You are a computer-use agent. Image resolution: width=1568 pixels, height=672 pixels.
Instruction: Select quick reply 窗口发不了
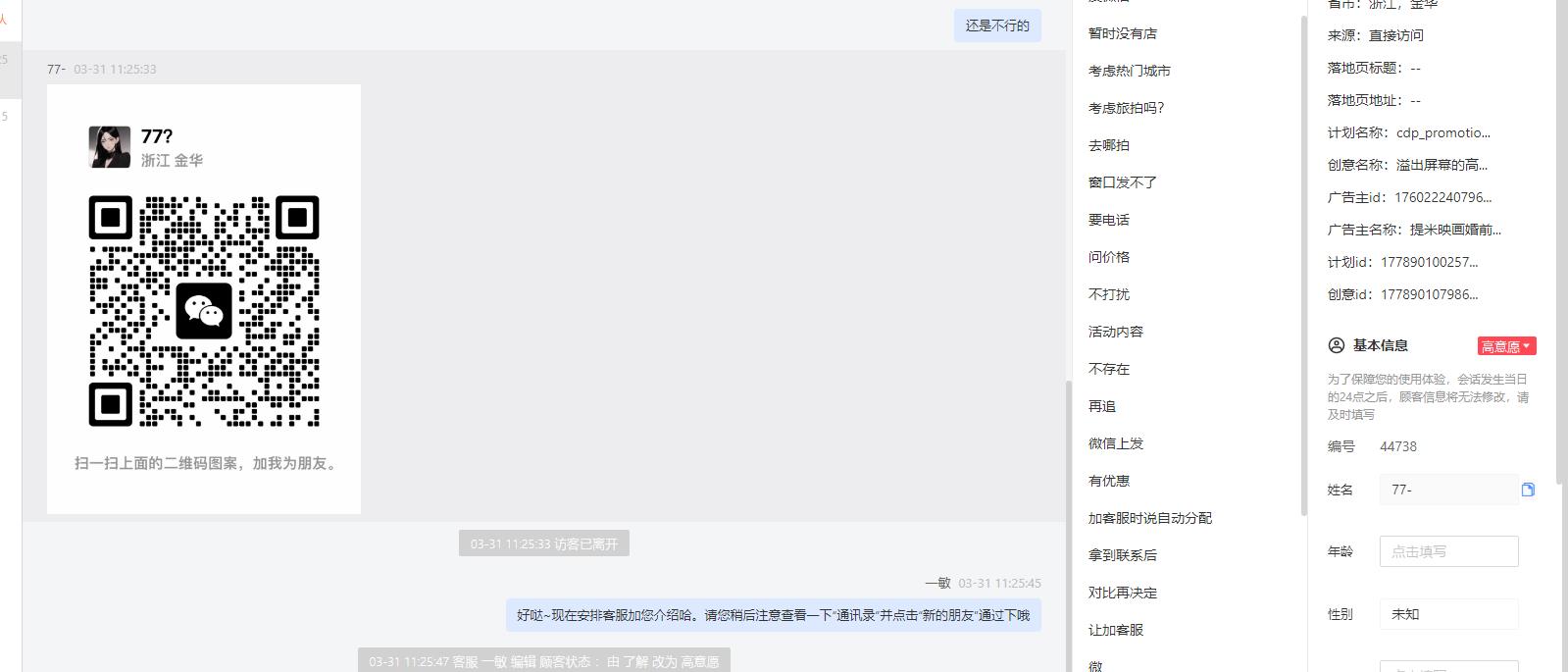coord(1123,182)
